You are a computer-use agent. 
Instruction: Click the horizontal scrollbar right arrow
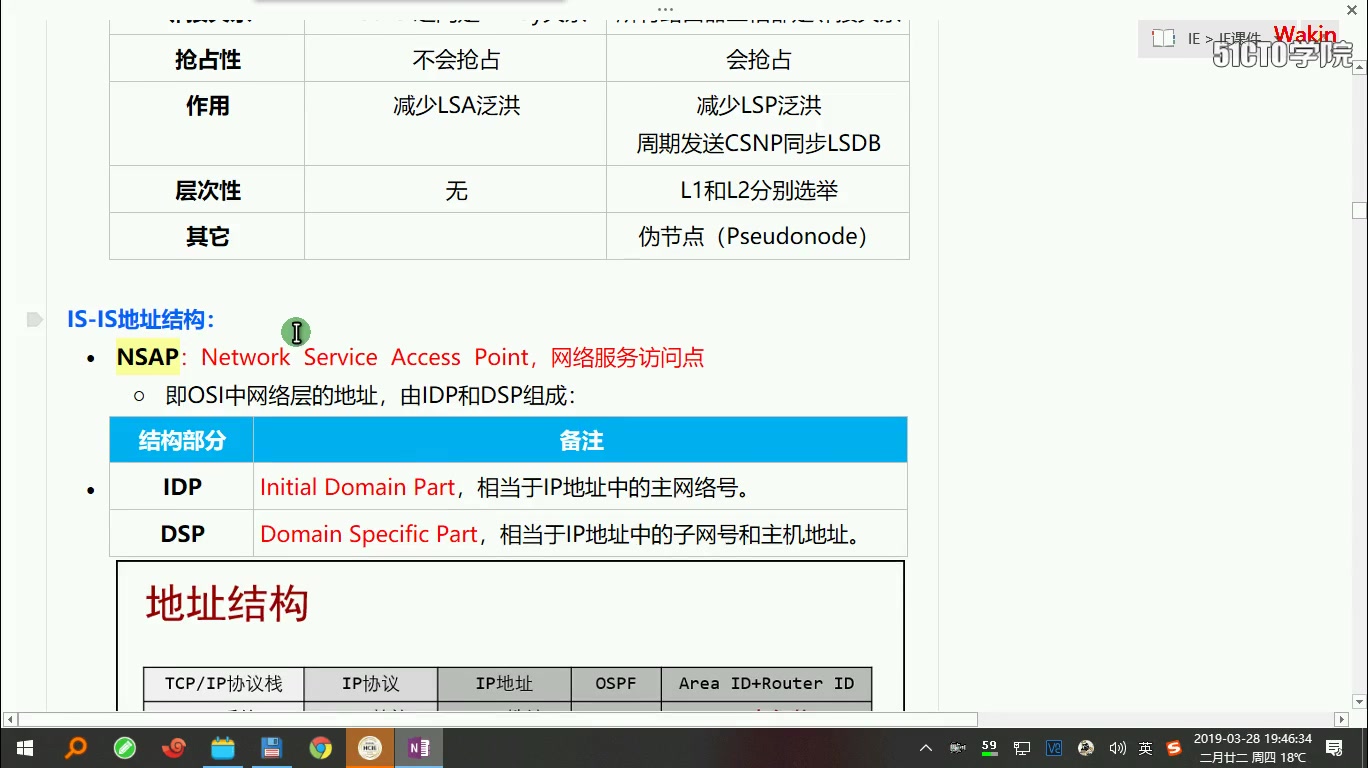[x=1342, y=719]
